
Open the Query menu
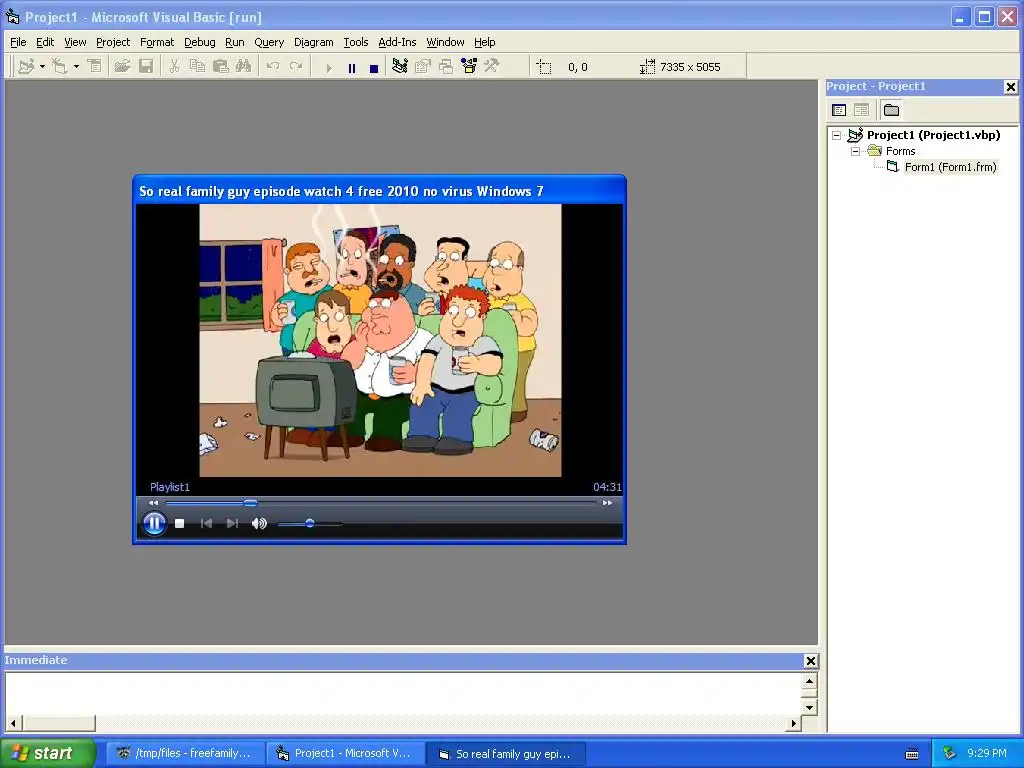(269, 42)
